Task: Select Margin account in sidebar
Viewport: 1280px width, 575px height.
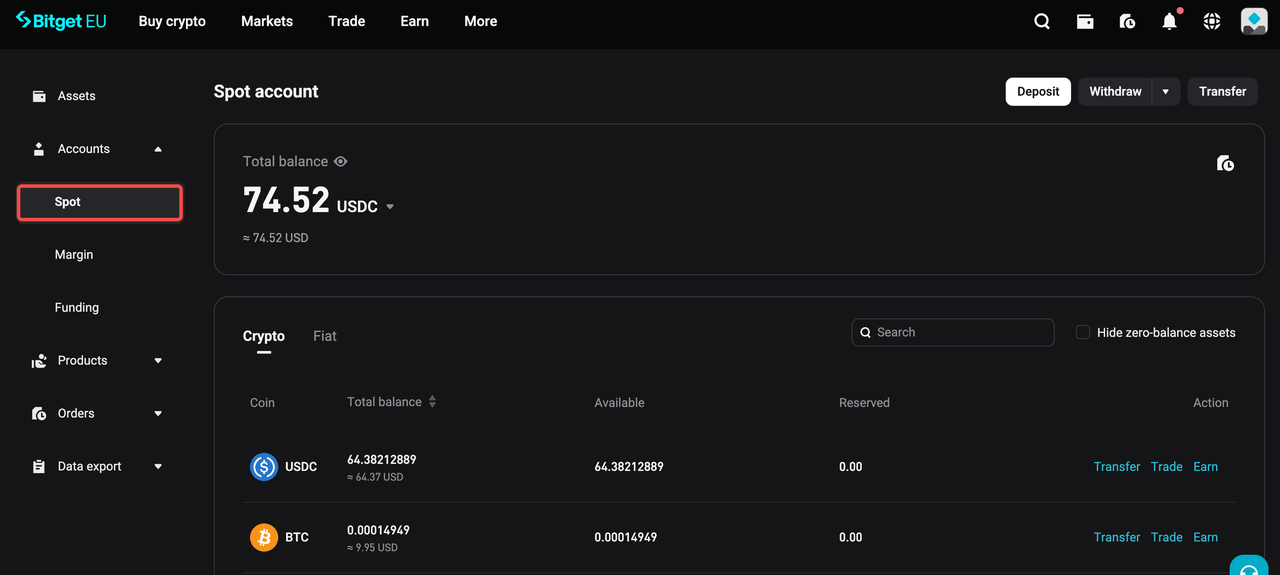Action: pos(74,255)
